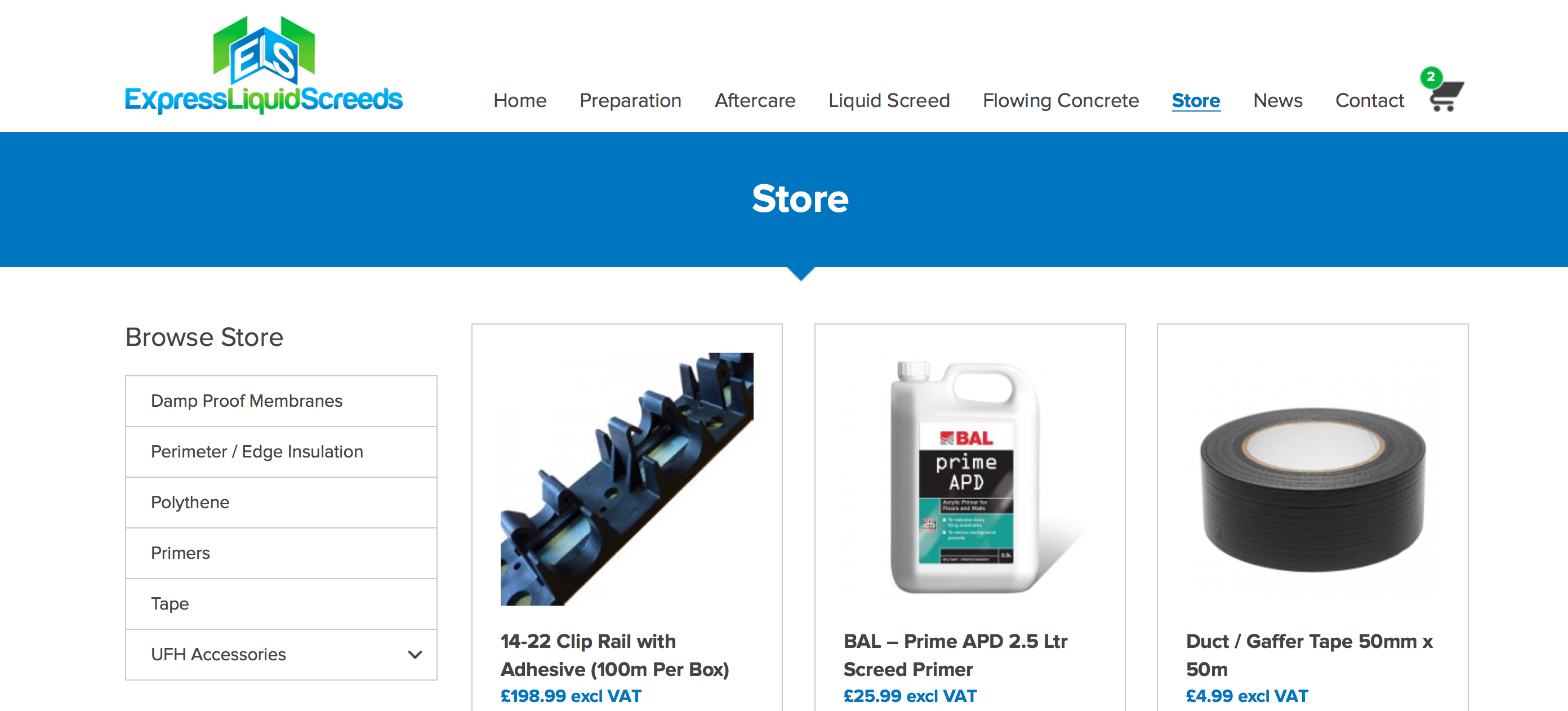Open the shopping cart icon
1568x711 pixels.
click(x=1446, y=96)
